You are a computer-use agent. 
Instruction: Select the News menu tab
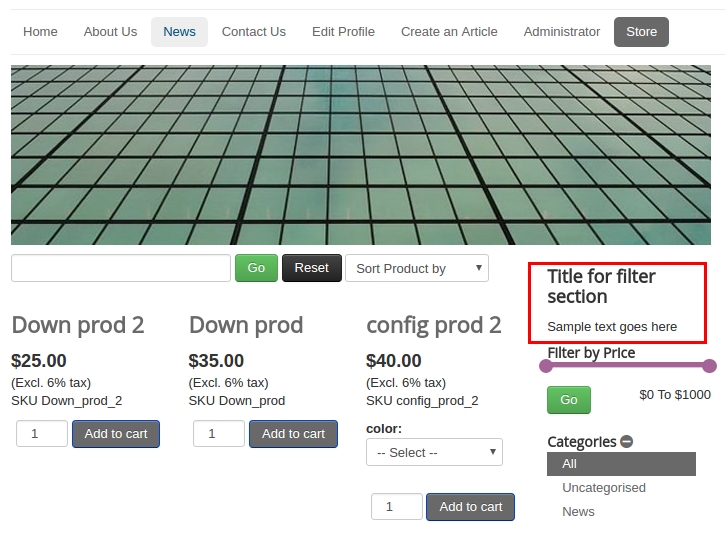(179, 31)
